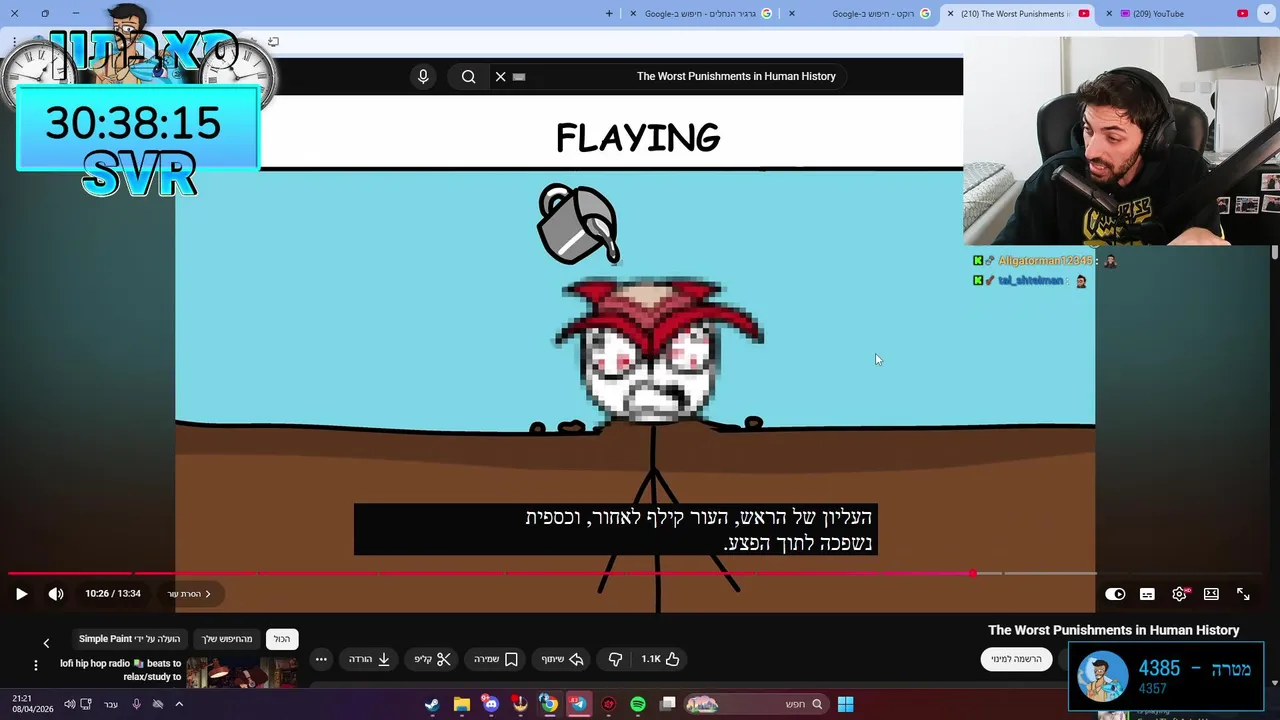The width and height of the screenshot is (1280, 720).
Task: Close the גרגיר הנחלים Google tab
Action: pos(633,14)
